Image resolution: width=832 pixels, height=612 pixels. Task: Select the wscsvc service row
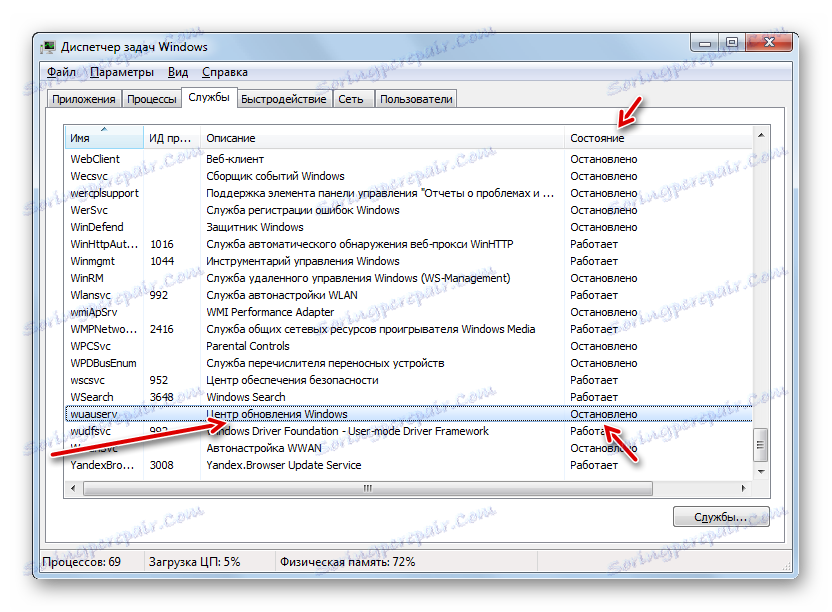[409, 380]
